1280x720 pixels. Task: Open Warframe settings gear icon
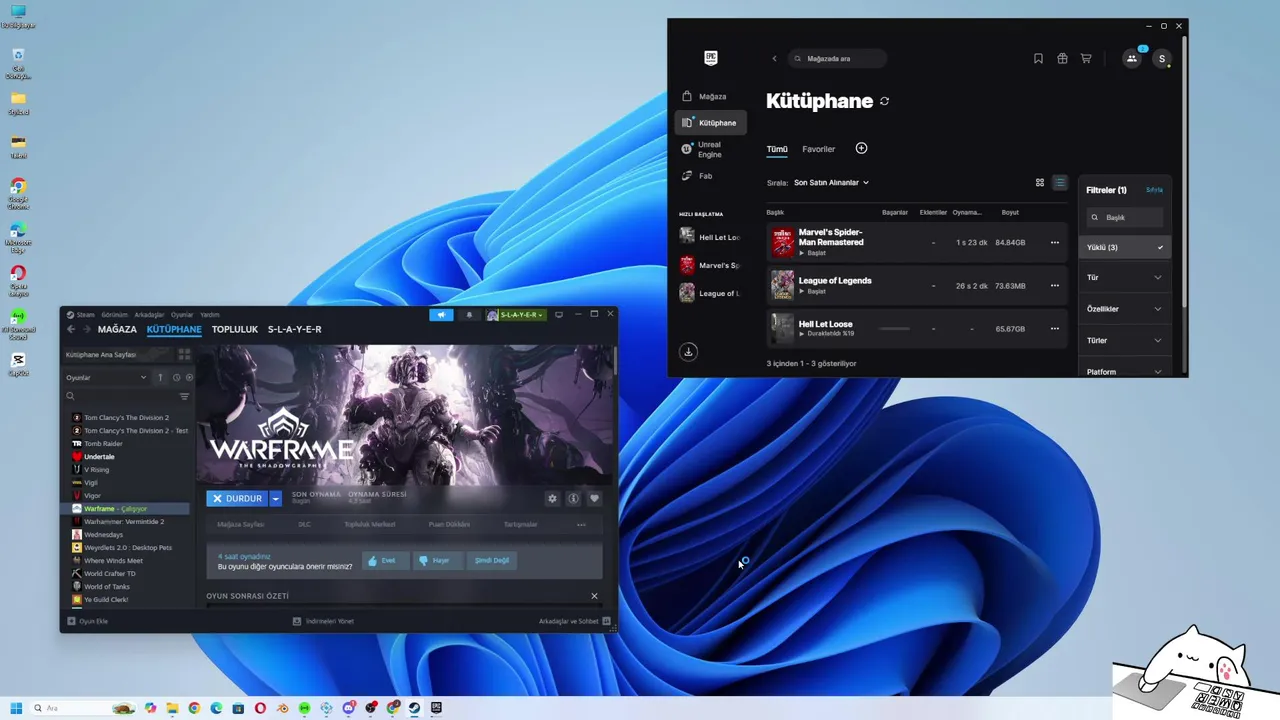[x=552, y=498]
